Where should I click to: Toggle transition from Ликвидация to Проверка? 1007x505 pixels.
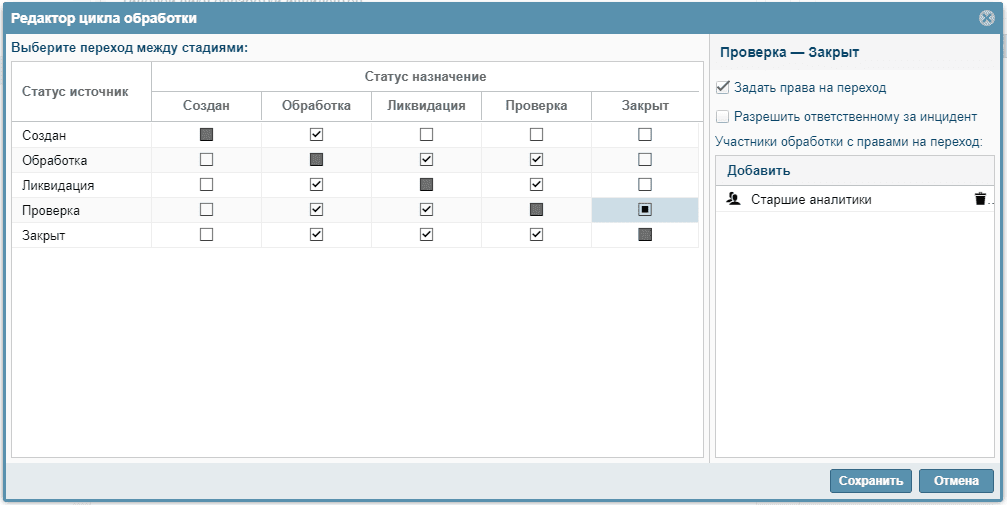[536, 184]
